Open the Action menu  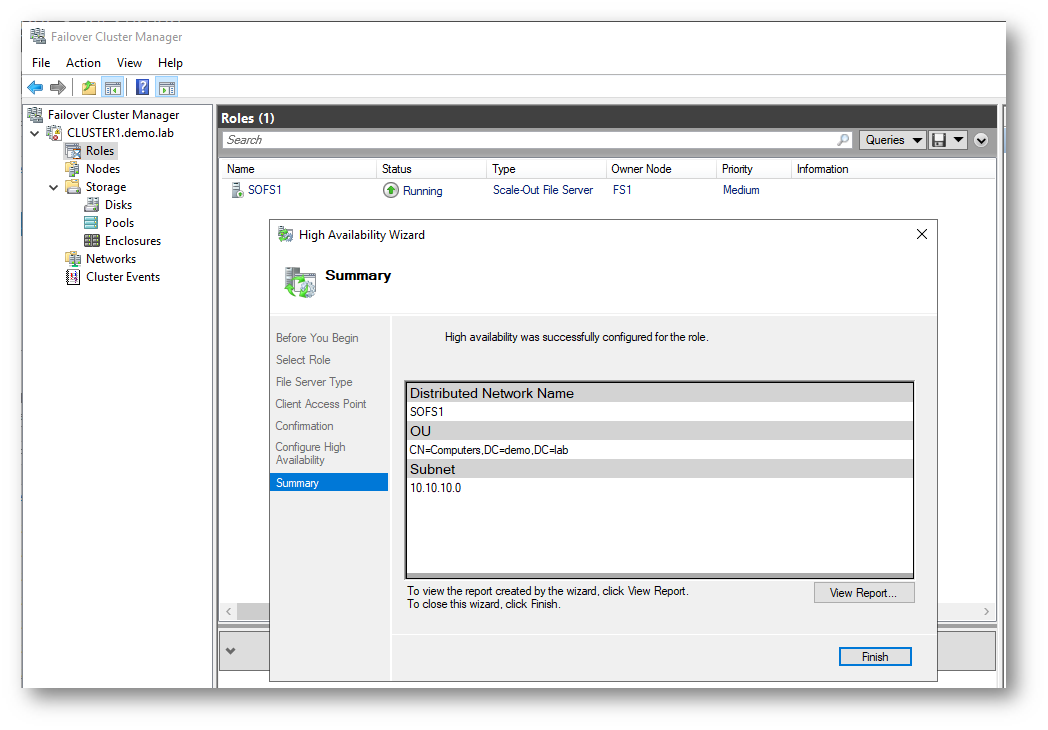coord(83,63)
